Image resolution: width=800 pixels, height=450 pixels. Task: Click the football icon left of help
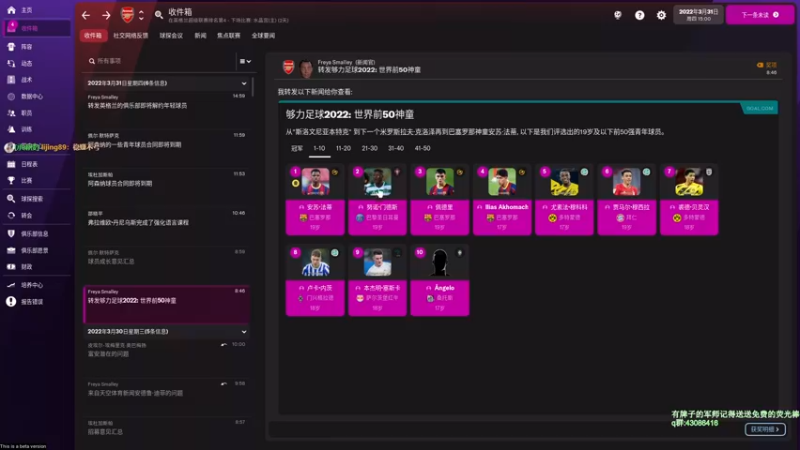coord(618,15)
